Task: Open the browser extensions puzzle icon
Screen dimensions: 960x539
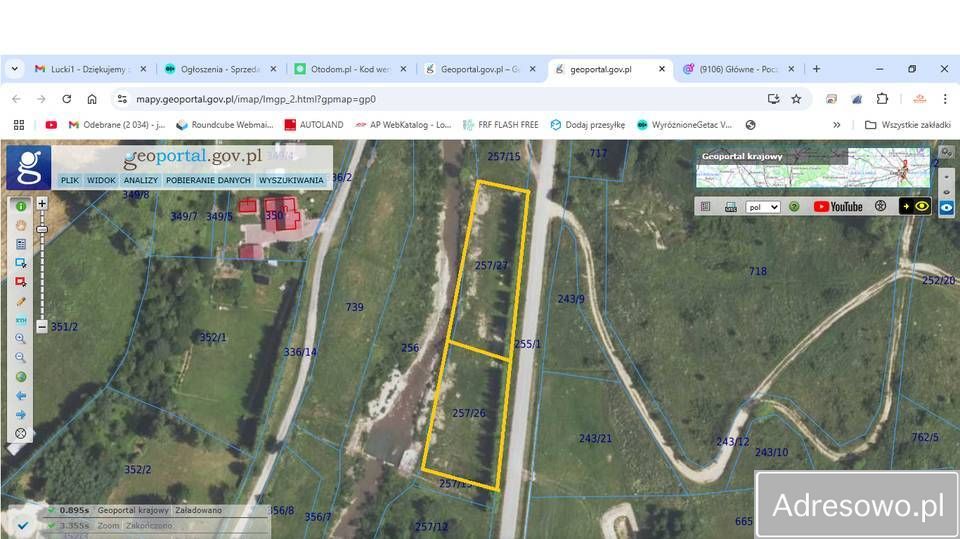Action: (882, 99)
